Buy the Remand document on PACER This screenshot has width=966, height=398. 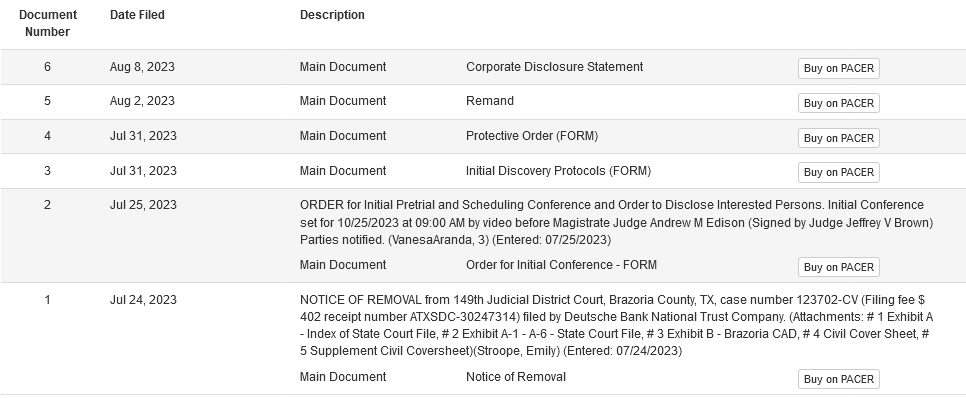(838, 103)
